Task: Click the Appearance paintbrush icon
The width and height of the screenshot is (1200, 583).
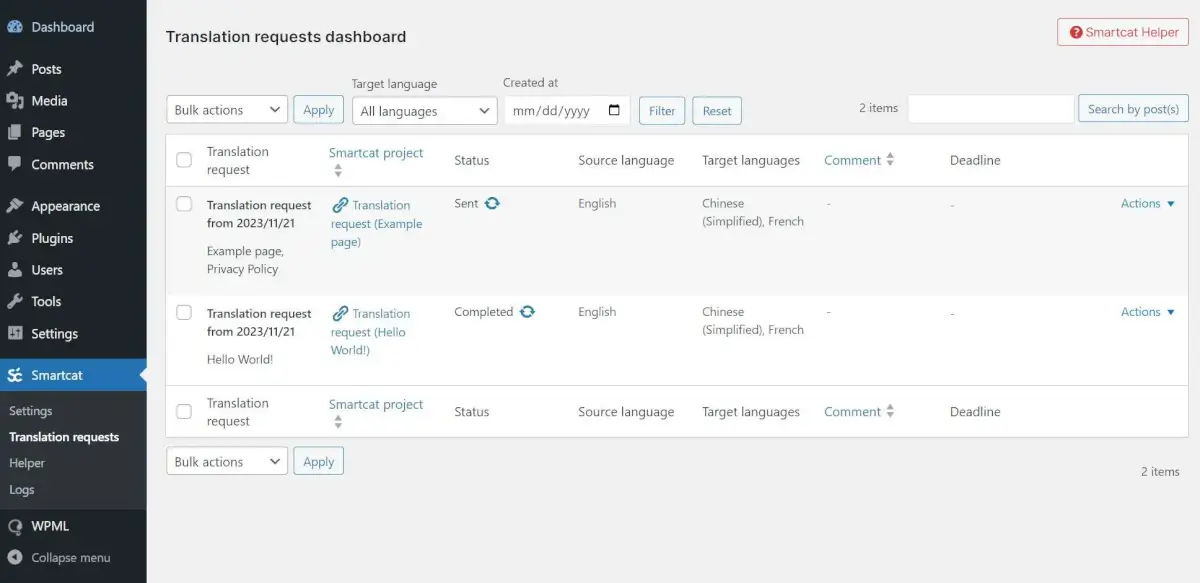Action: coord(15,206)
